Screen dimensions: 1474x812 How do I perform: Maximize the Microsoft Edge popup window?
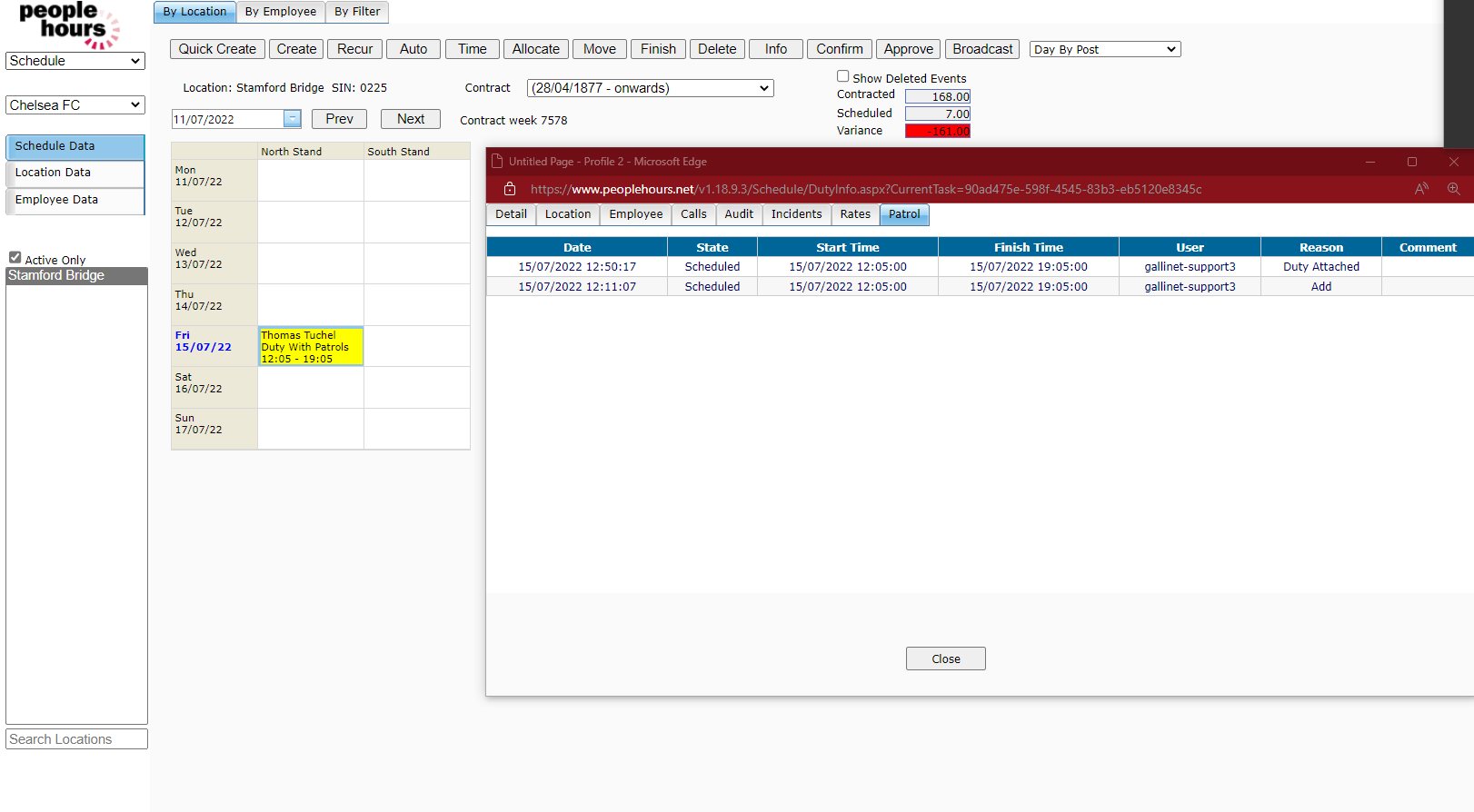1411,162
